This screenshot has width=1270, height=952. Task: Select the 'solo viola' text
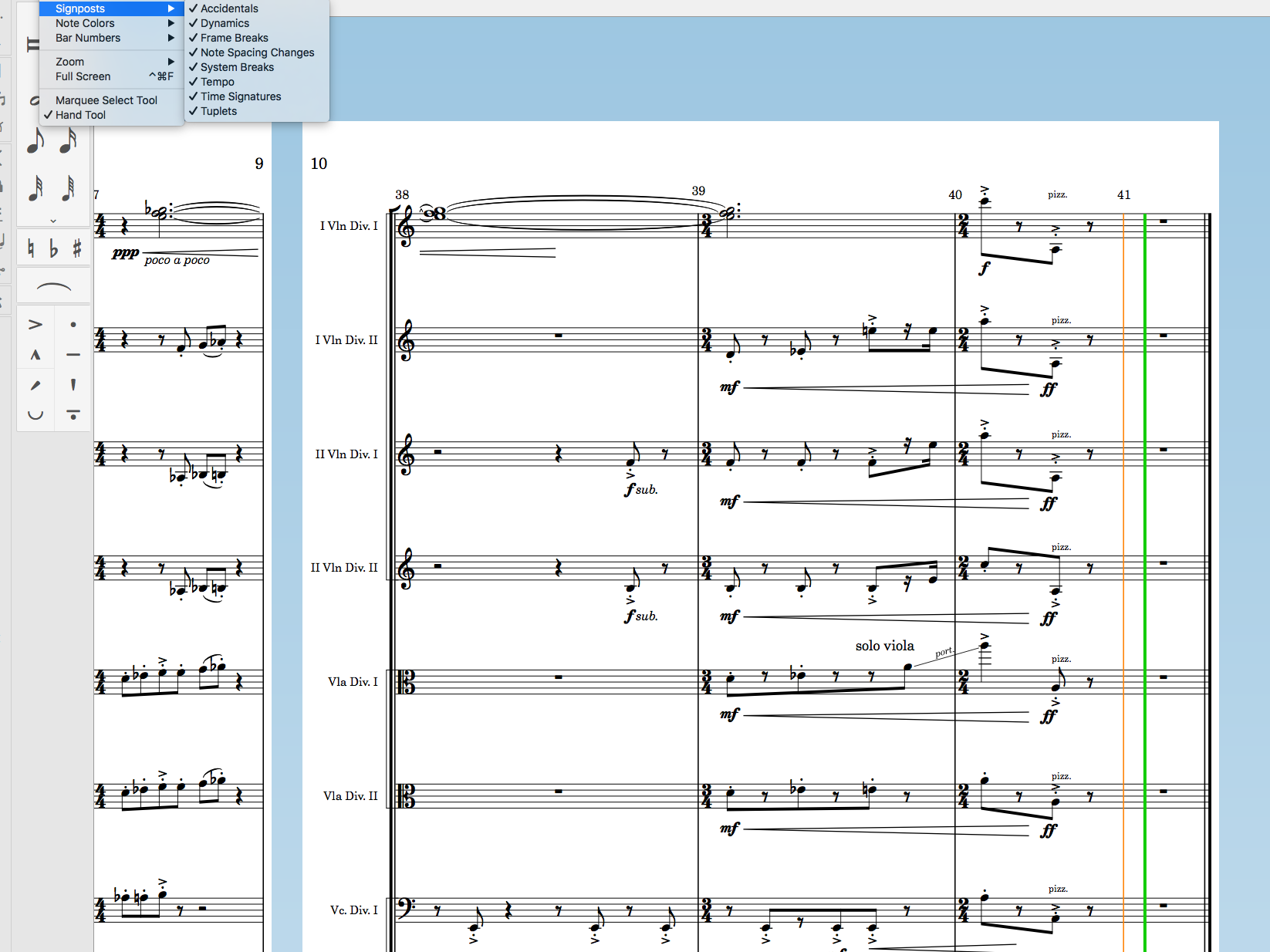click(884, 646)
